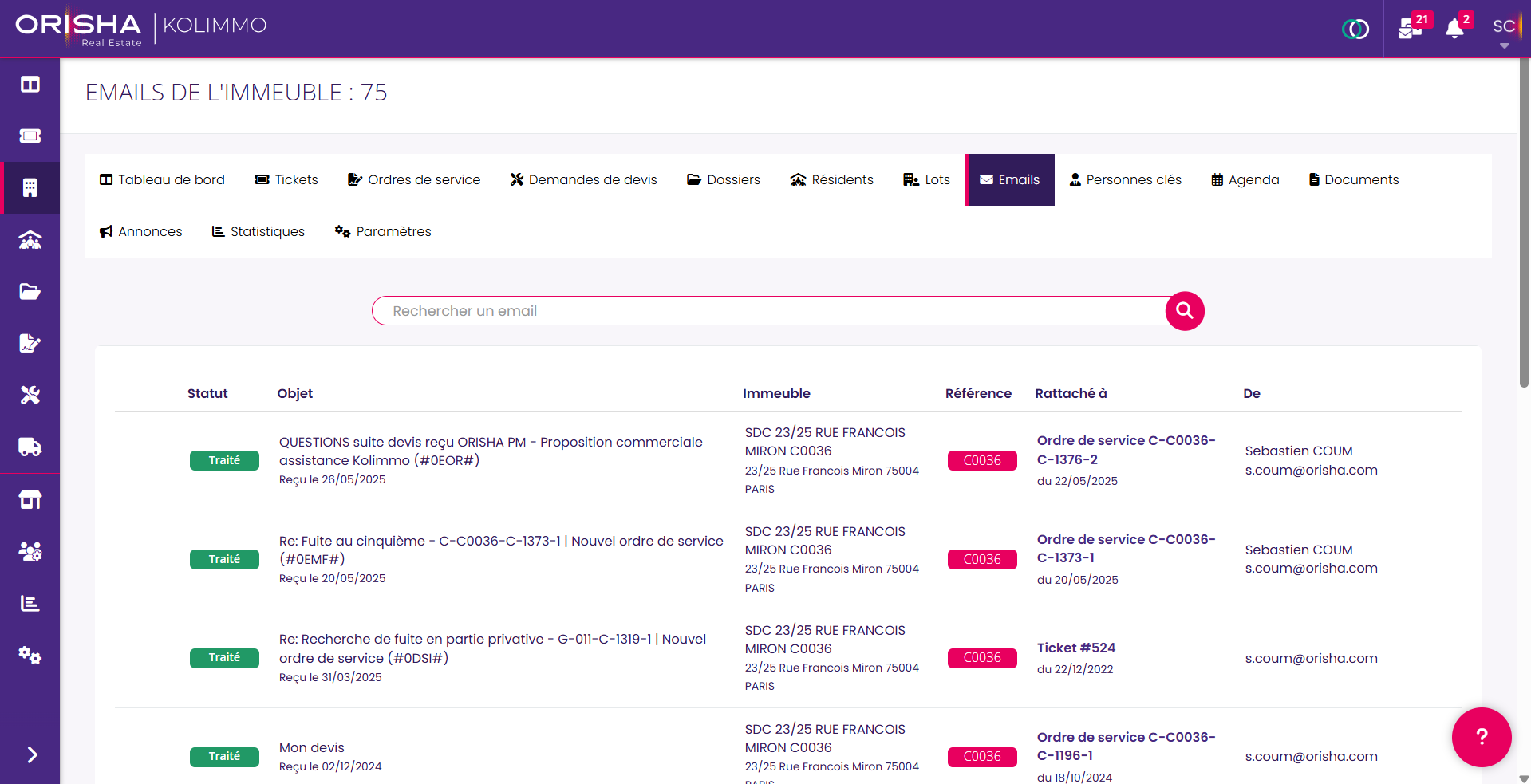Viewport: 1531px width, 784px height.
Task: Open the service orders pen icon in sidebar
Action: (x=30, y=344)
